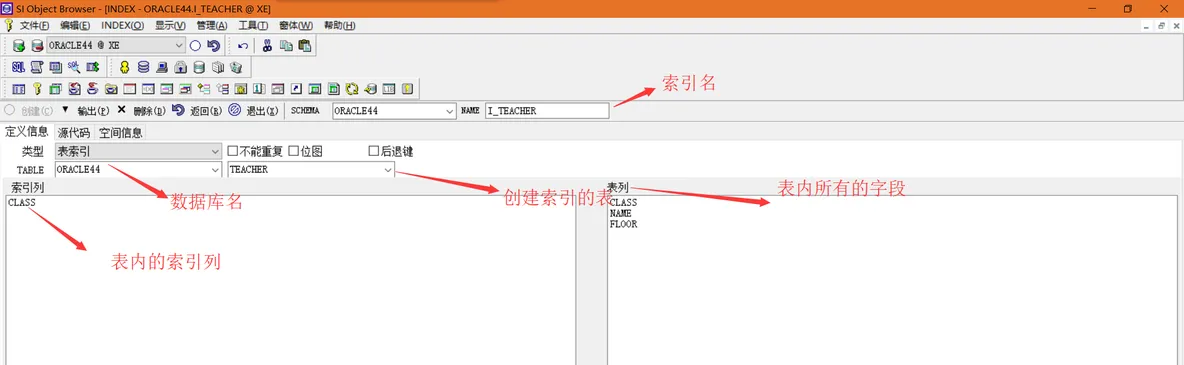Screen dimensions: 1184x365
Task: Open the 帮助(H) menu
Action: [339, 26]
